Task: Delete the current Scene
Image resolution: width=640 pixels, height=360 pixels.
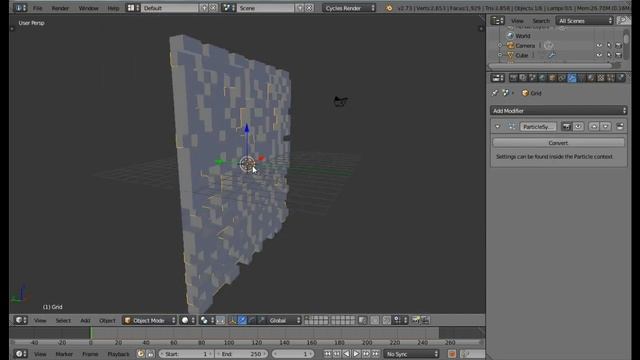Action: 309,8
